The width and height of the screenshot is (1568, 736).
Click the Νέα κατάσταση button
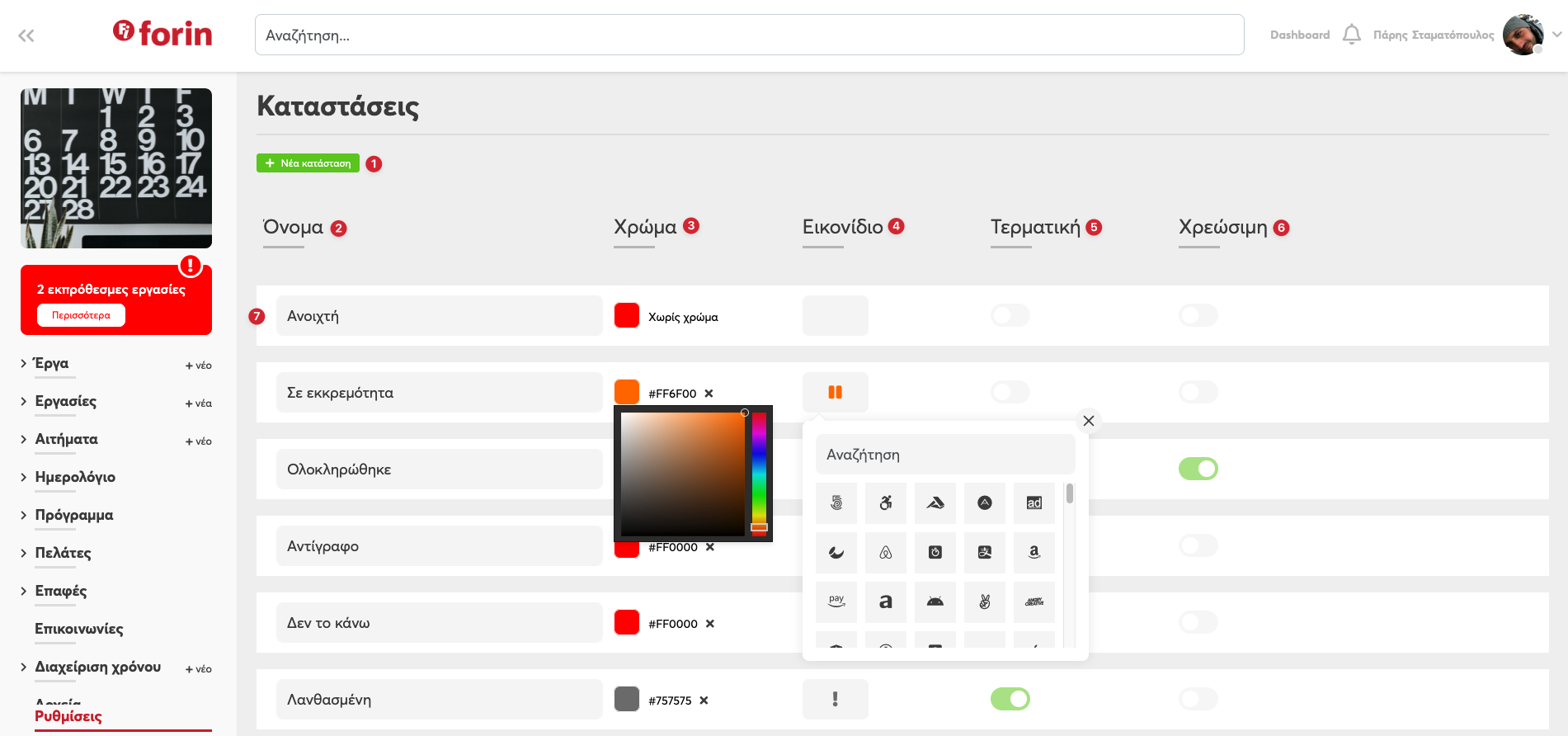point(308,163)
